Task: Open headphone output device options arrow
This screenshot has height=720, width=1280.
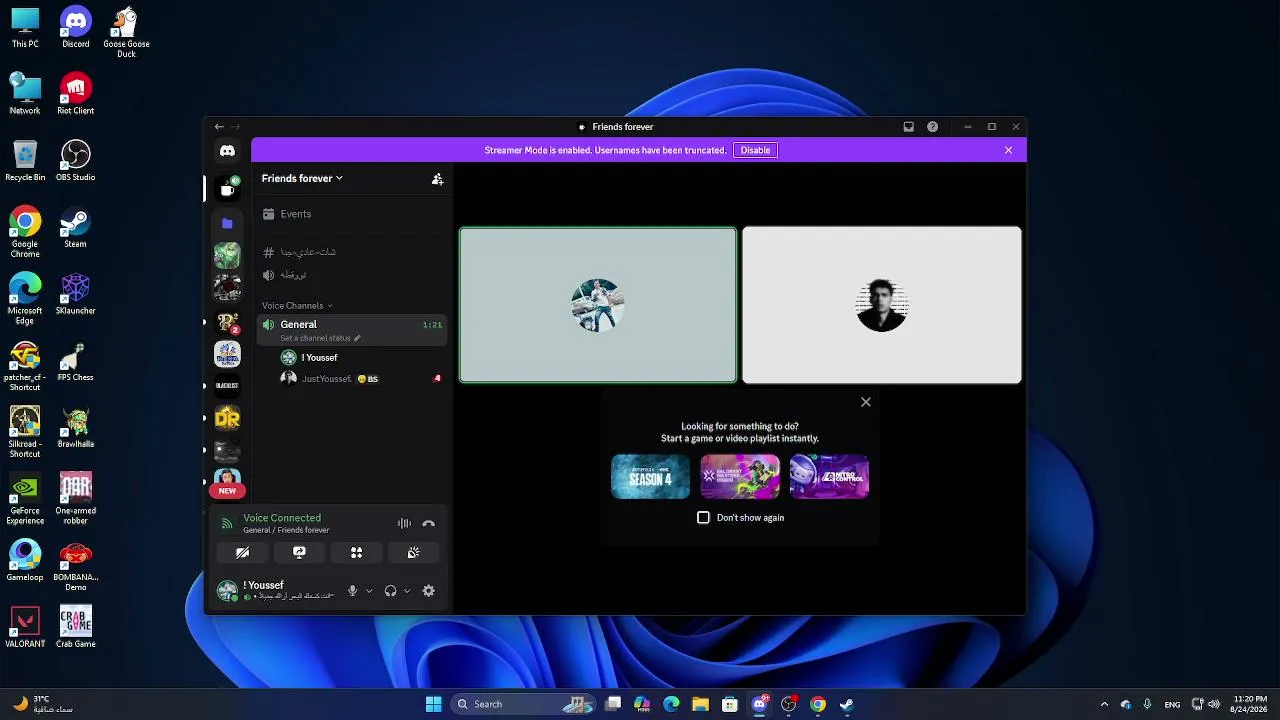Action: click(x=406, y=591)
